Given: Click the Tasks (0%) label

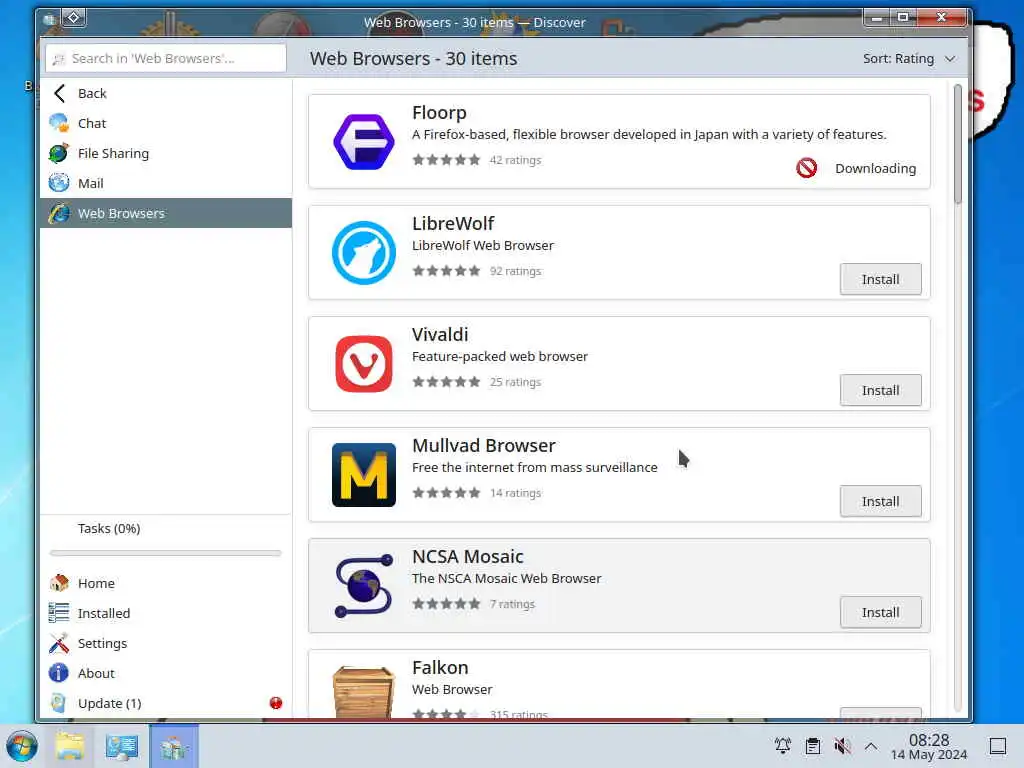Looking at the screenshot, I should [x=109, y=528].
